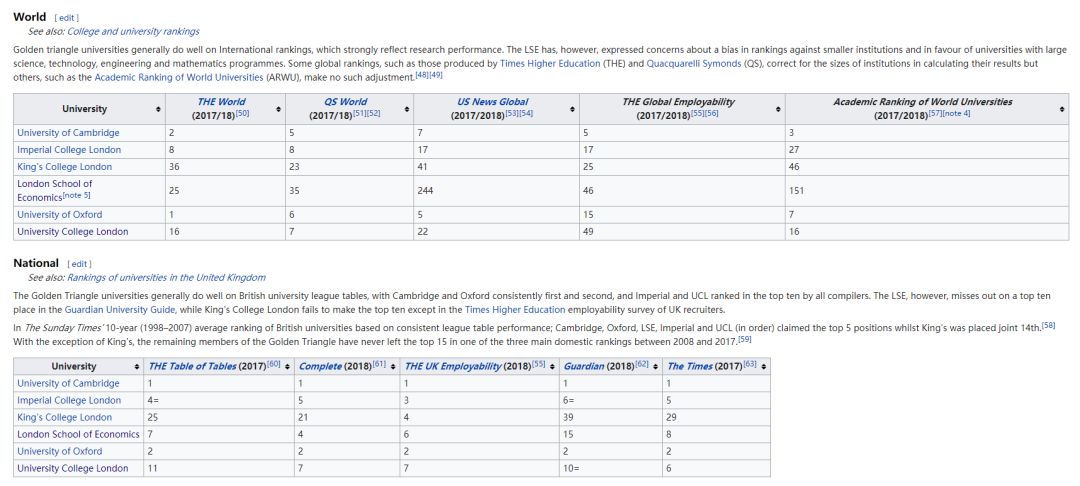Edit the World section

pyautogui.click(x=65, y=18)
